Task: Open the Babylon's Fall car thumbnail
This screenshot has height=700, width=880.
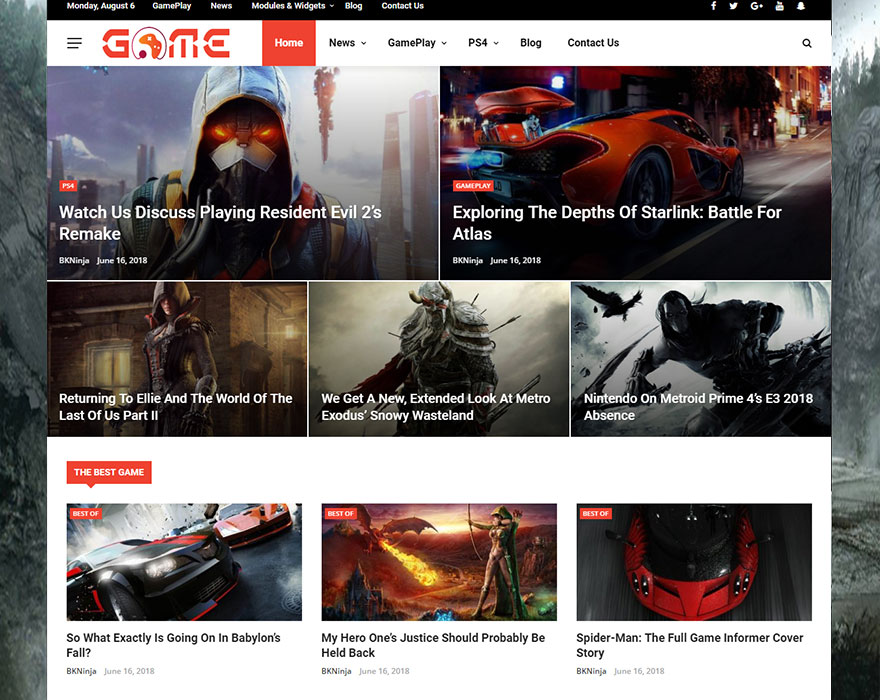Action: [x=184, y=562]
